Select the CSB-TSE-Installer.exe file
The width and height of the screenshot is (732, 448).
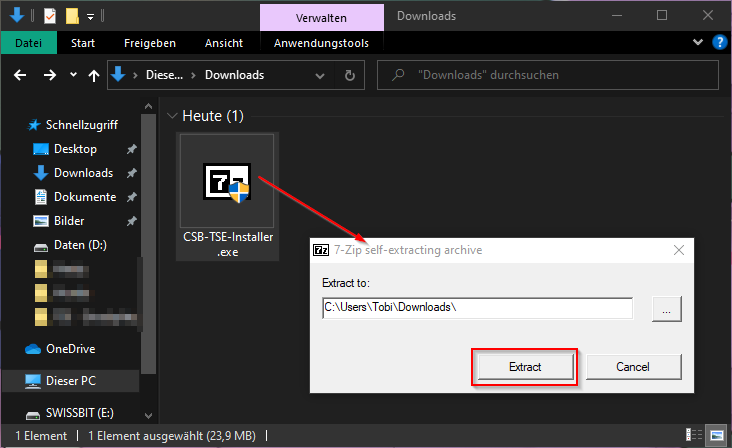point(227,196)
